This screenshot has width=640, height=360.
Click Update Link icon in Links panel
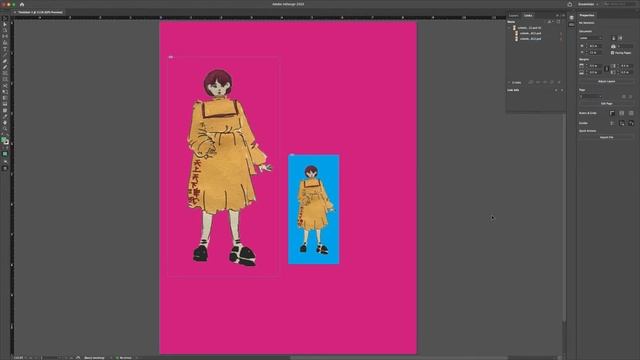point(552,82)
